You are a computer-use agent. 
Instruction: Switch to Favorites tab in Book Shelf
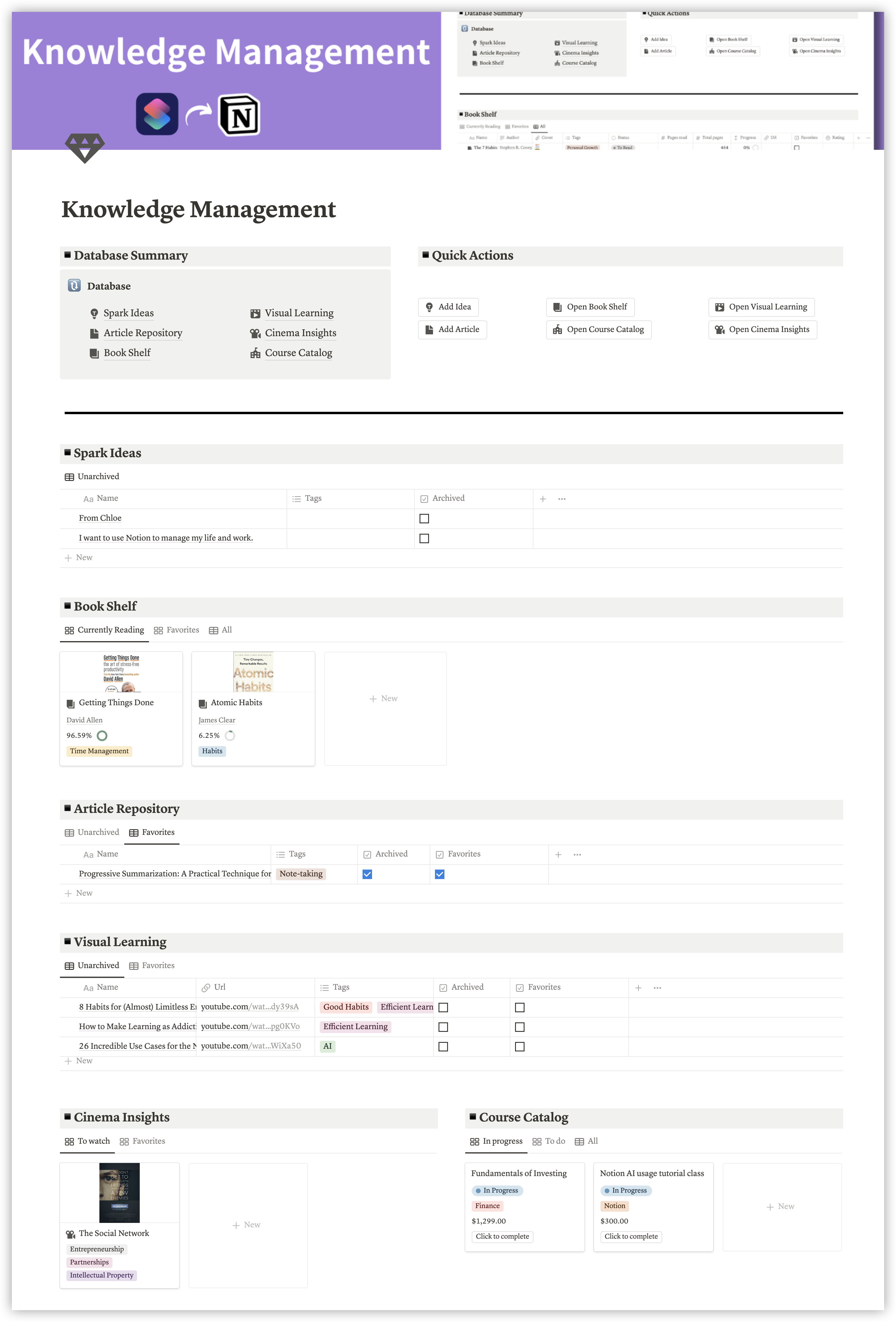pos(176,630)
